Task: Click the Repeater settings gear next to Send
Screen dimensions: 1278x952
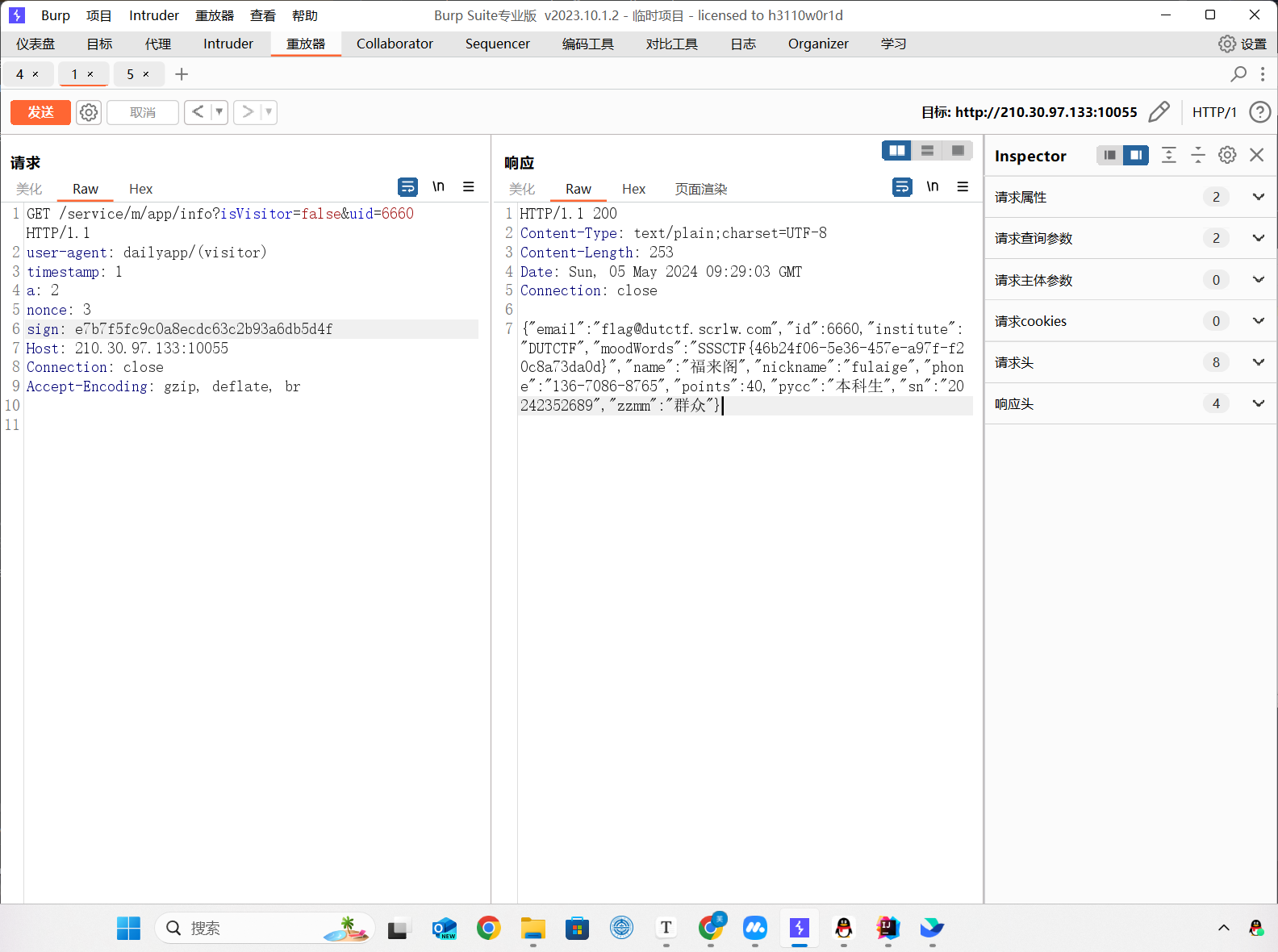Action: click(89, 112)
